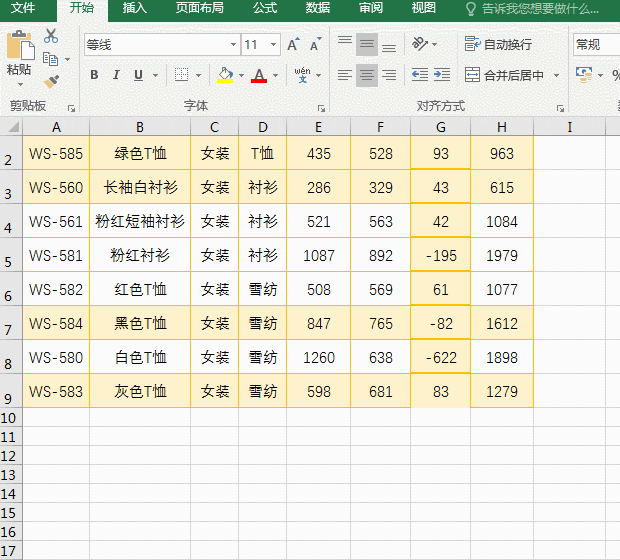Toggle Italic formatting

click(x=116, y=75)
